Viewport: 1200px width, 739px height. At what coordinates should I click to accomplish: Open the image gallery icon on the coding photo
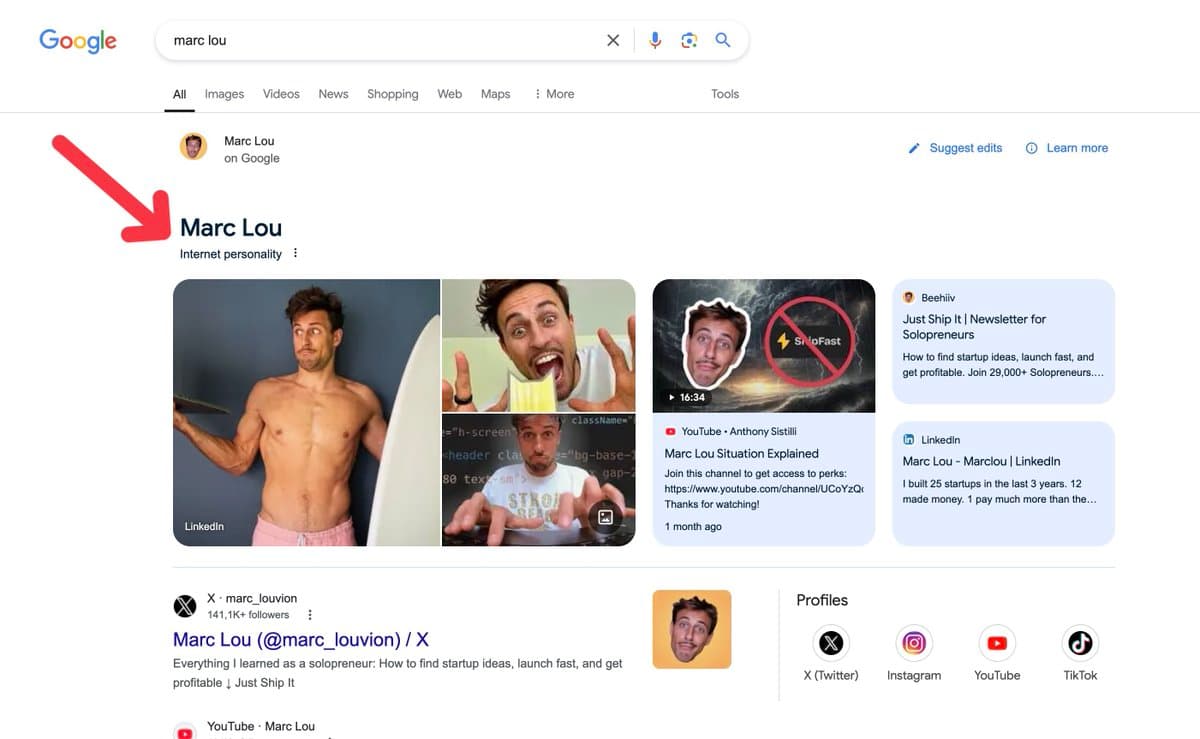[x=605, y=517]
